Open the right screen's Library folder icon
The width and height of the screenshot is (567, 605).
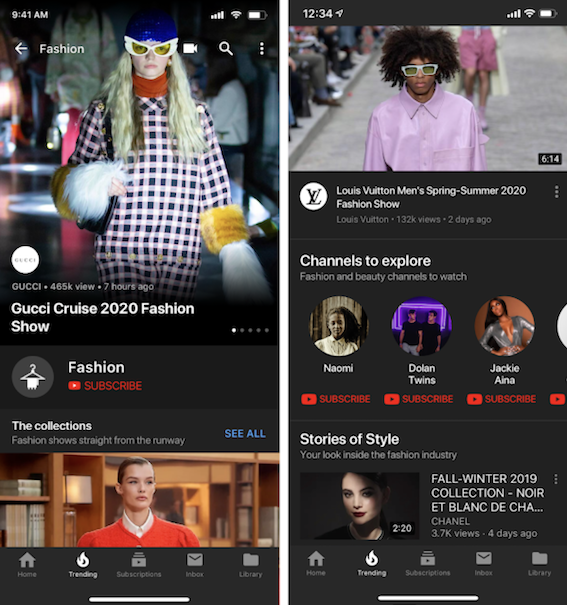(x=540, y=558)
